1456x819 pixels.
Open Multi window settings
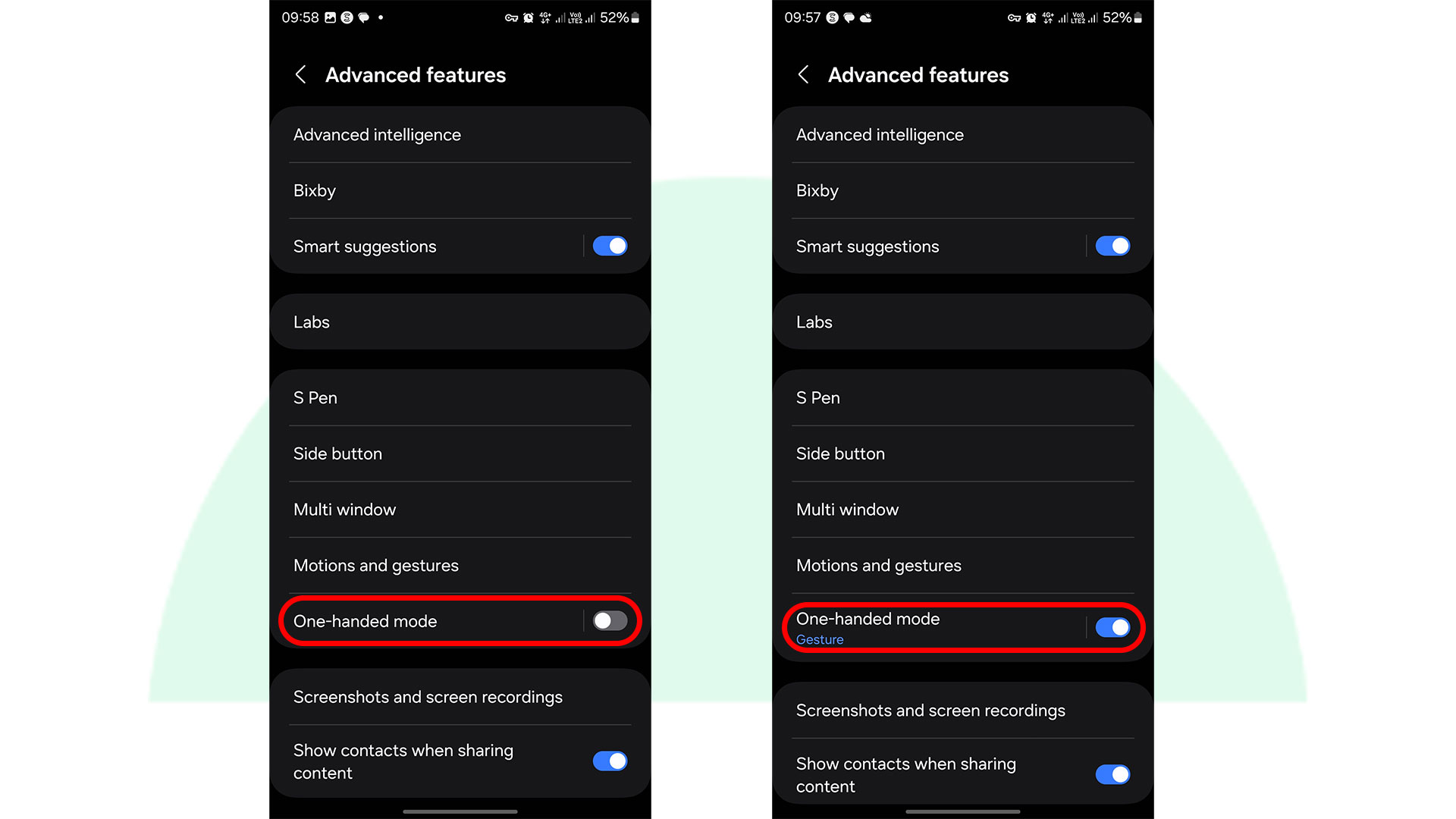[461, 509]
